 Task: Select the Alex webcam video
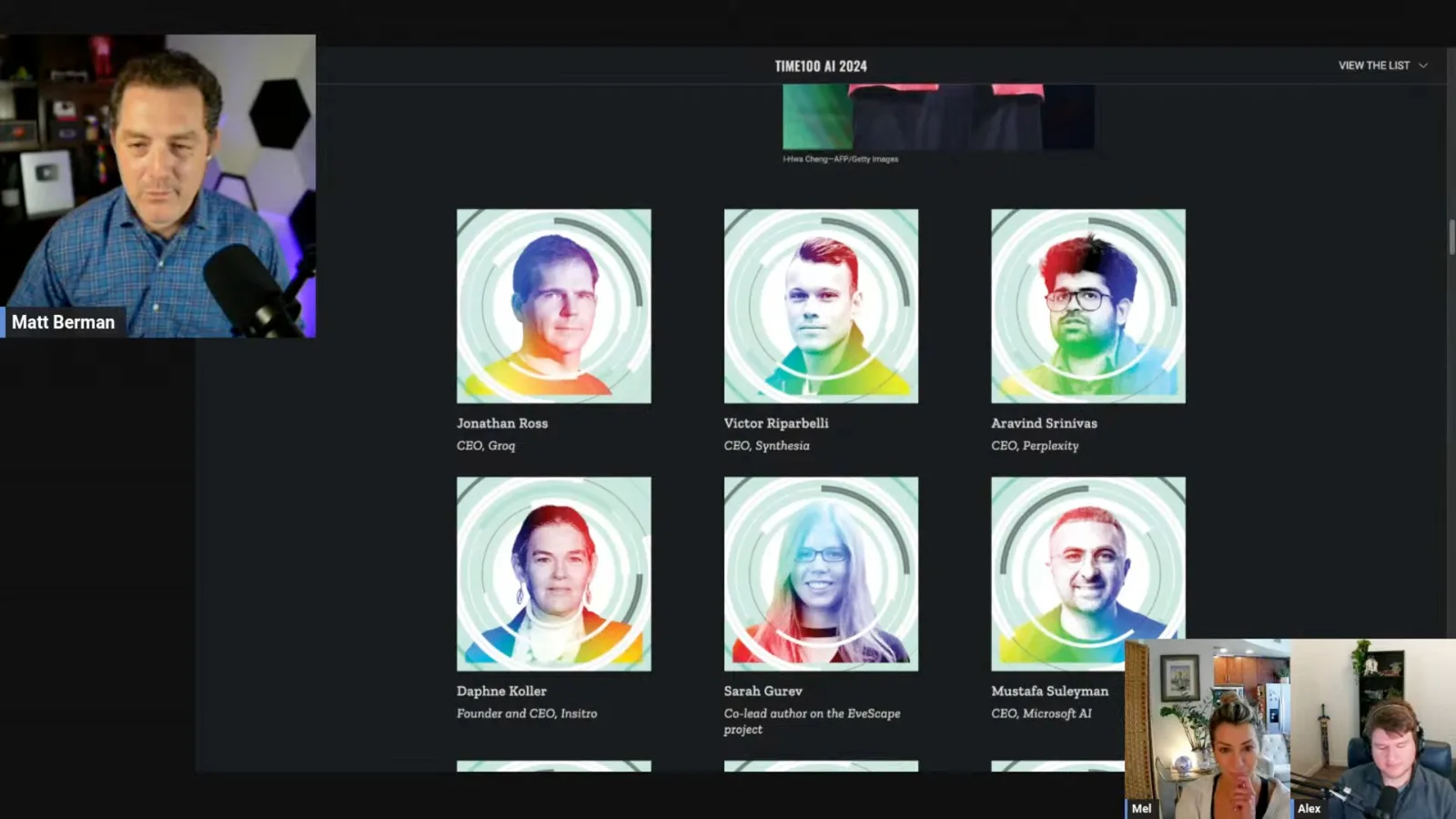tap(1373, 728)
